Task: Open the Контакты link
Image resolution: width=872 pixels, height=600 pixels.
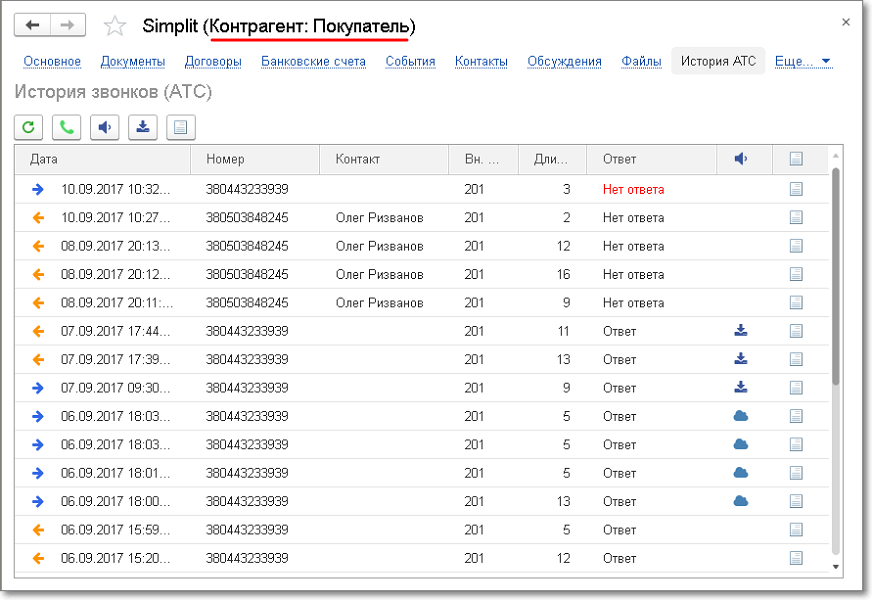Action: 481,62
